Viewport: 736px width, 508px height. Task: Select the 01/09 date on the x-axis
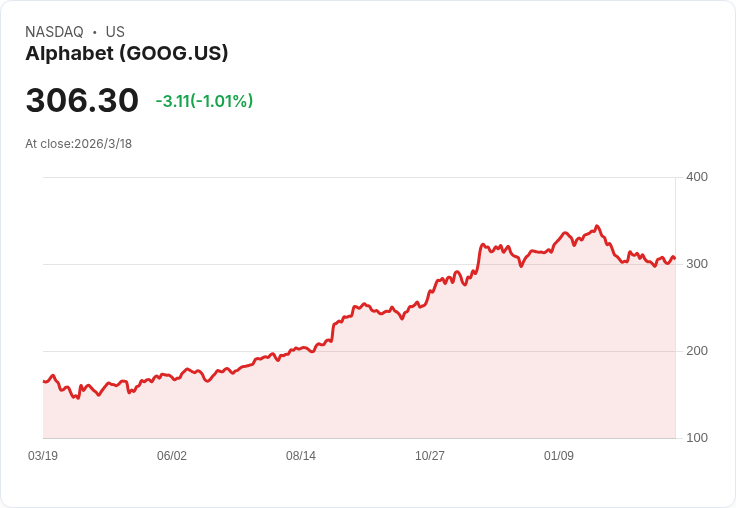pos(559,456)
